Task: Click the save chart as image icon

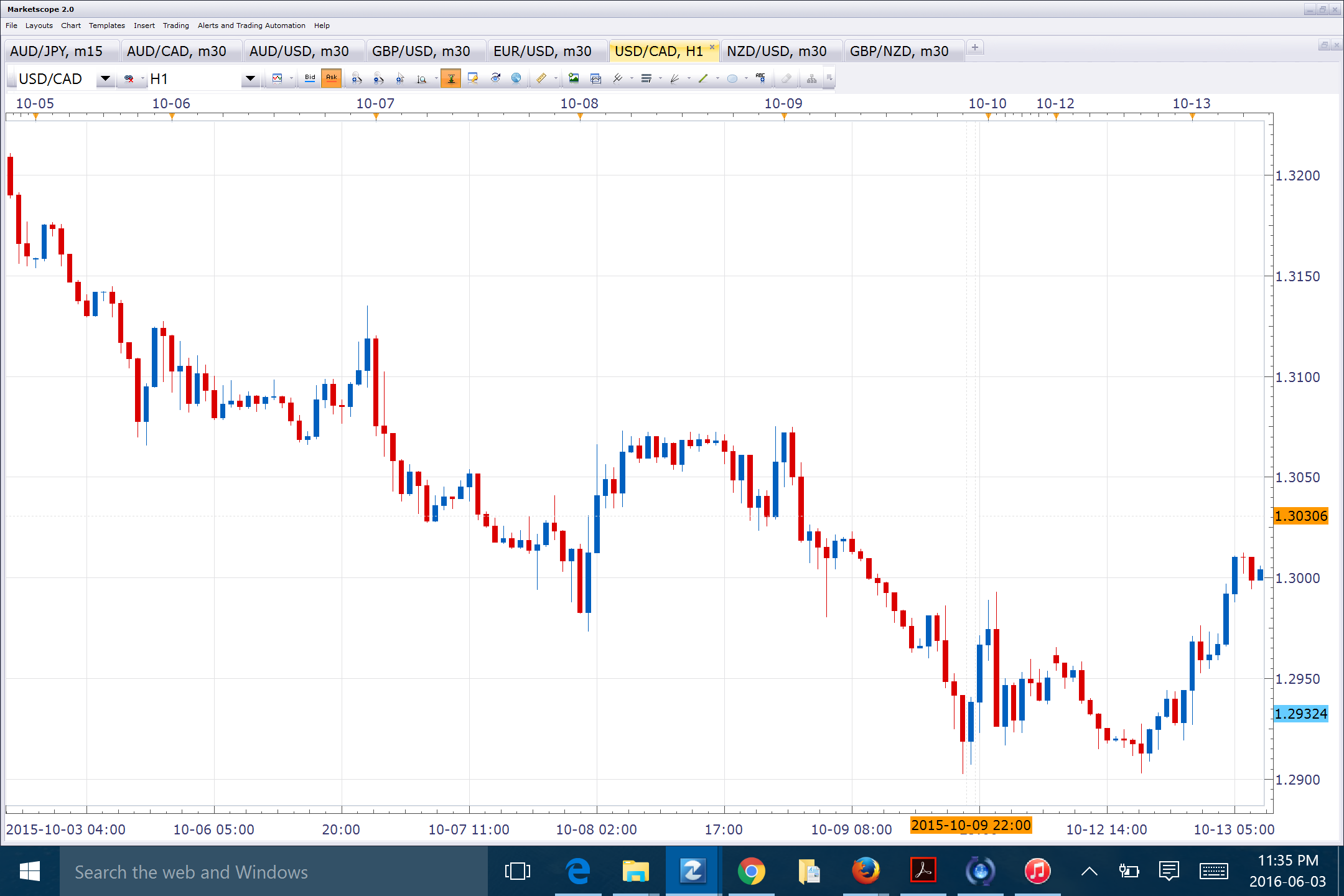Action: click(574, 78)
